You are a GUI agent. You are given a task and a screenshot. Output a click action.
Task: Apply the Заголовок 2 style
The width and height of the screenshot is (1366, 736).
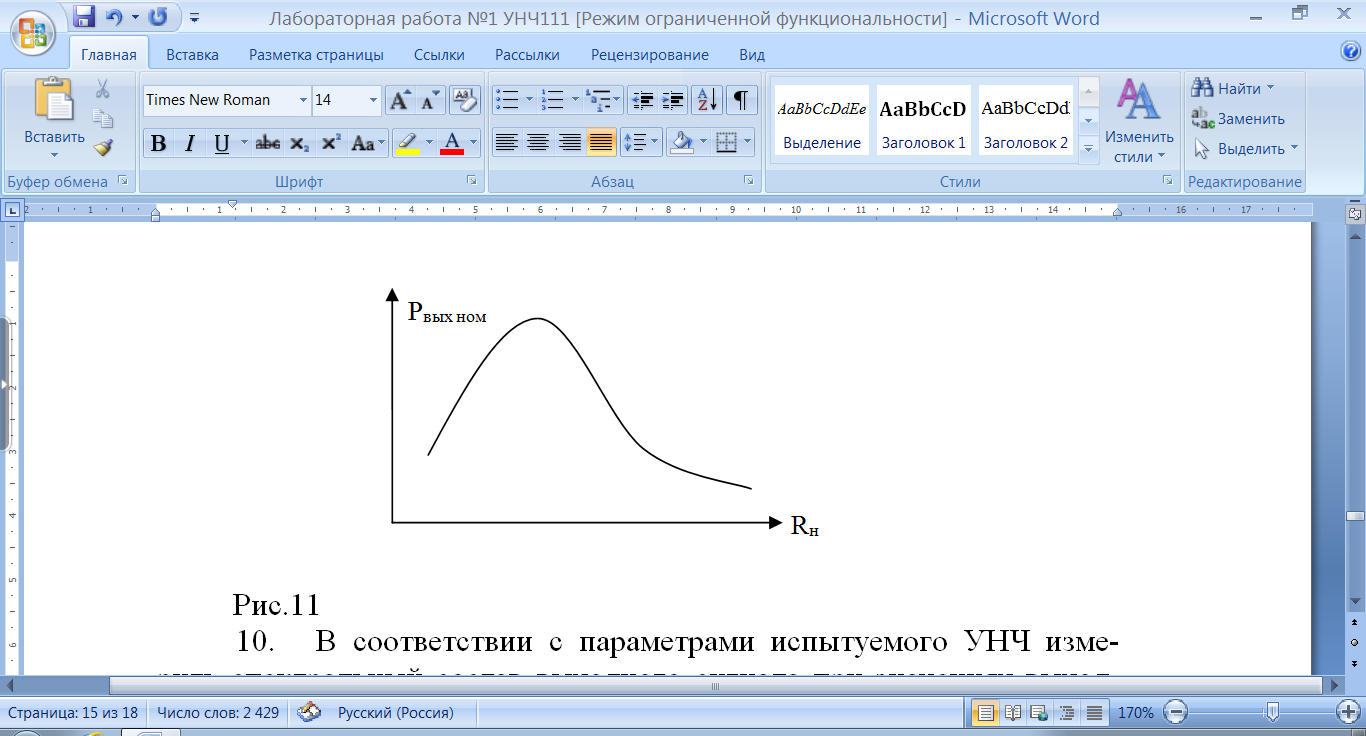point(1026,119)
